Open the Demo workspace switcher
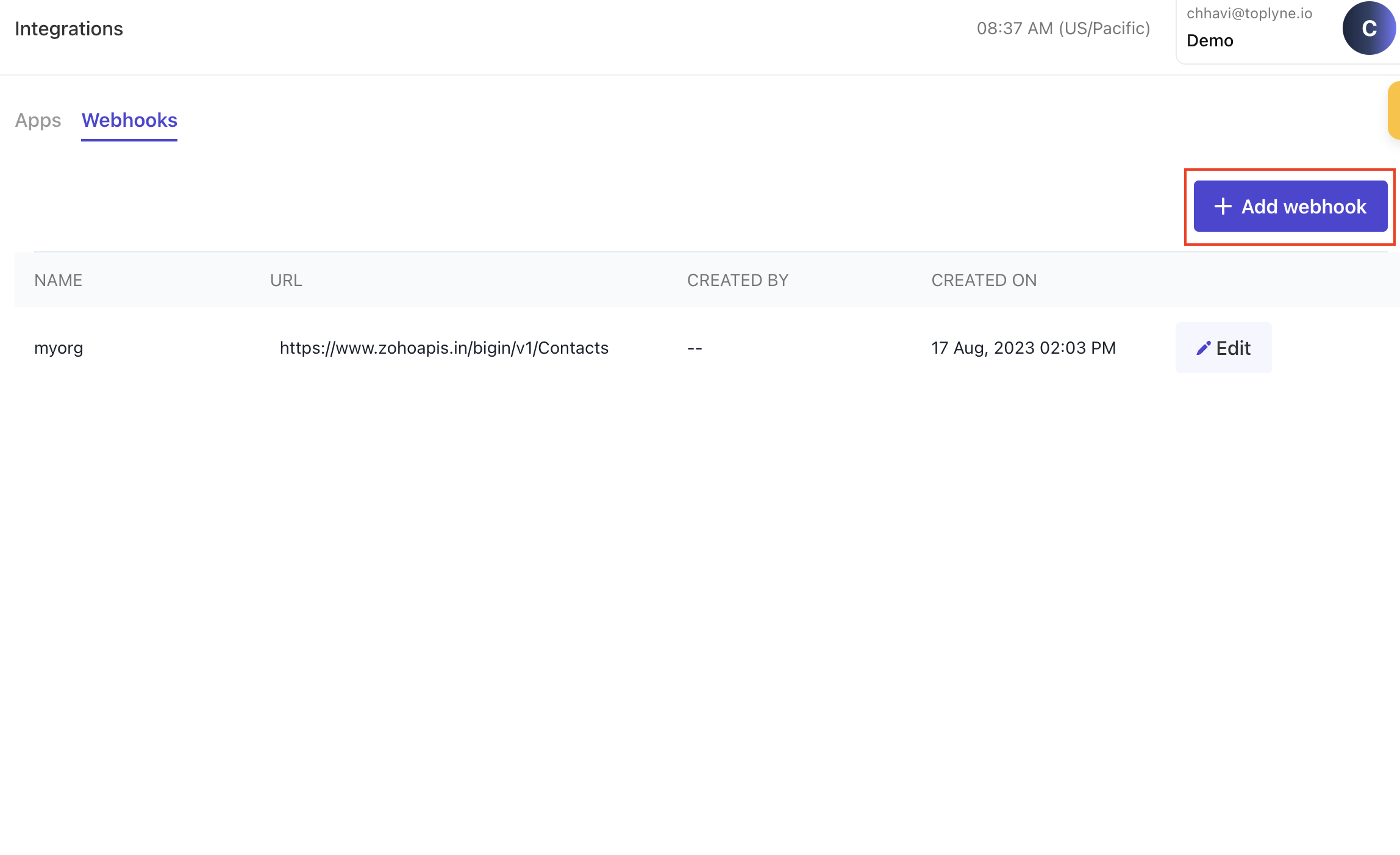Image resolution: width=1400 pixels, height=855 pixels. pos(1210,40)
